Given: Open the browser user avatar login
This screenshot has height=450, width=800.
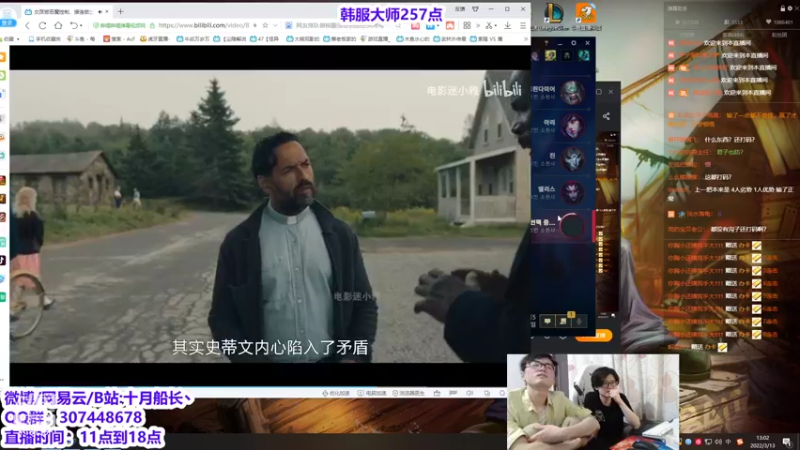Looking at the screenshot, I should click(8, 15).
